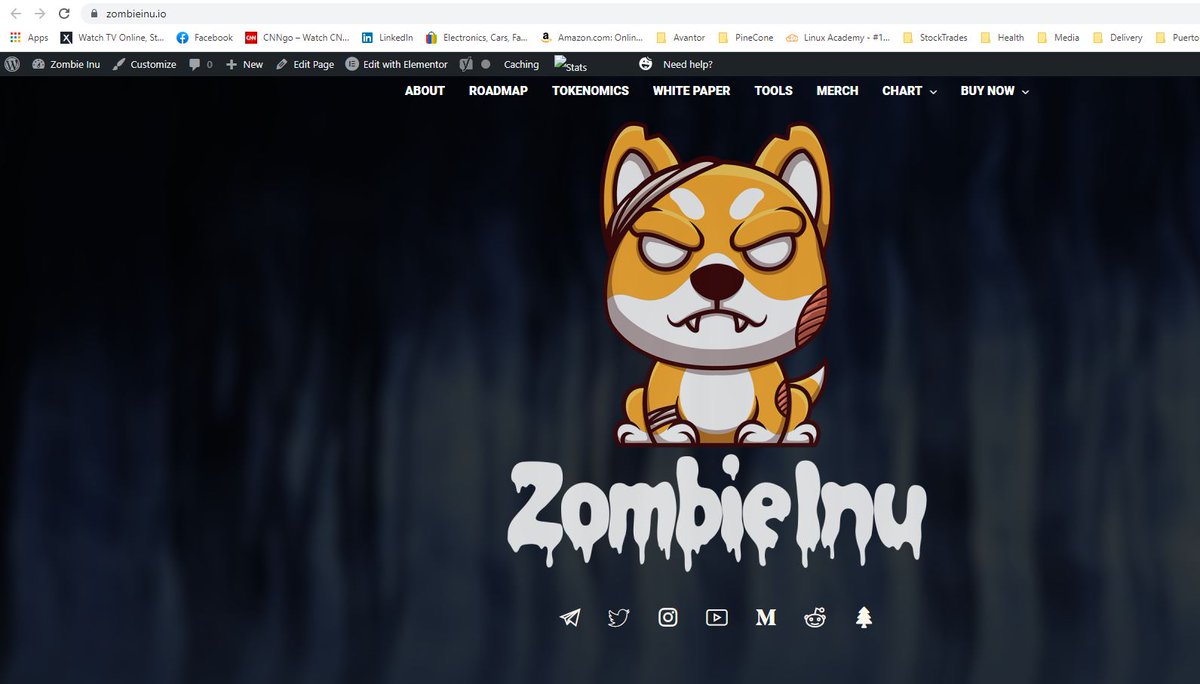Open the Yoast SEO icon in admin bar

click(x=466, y=64)
